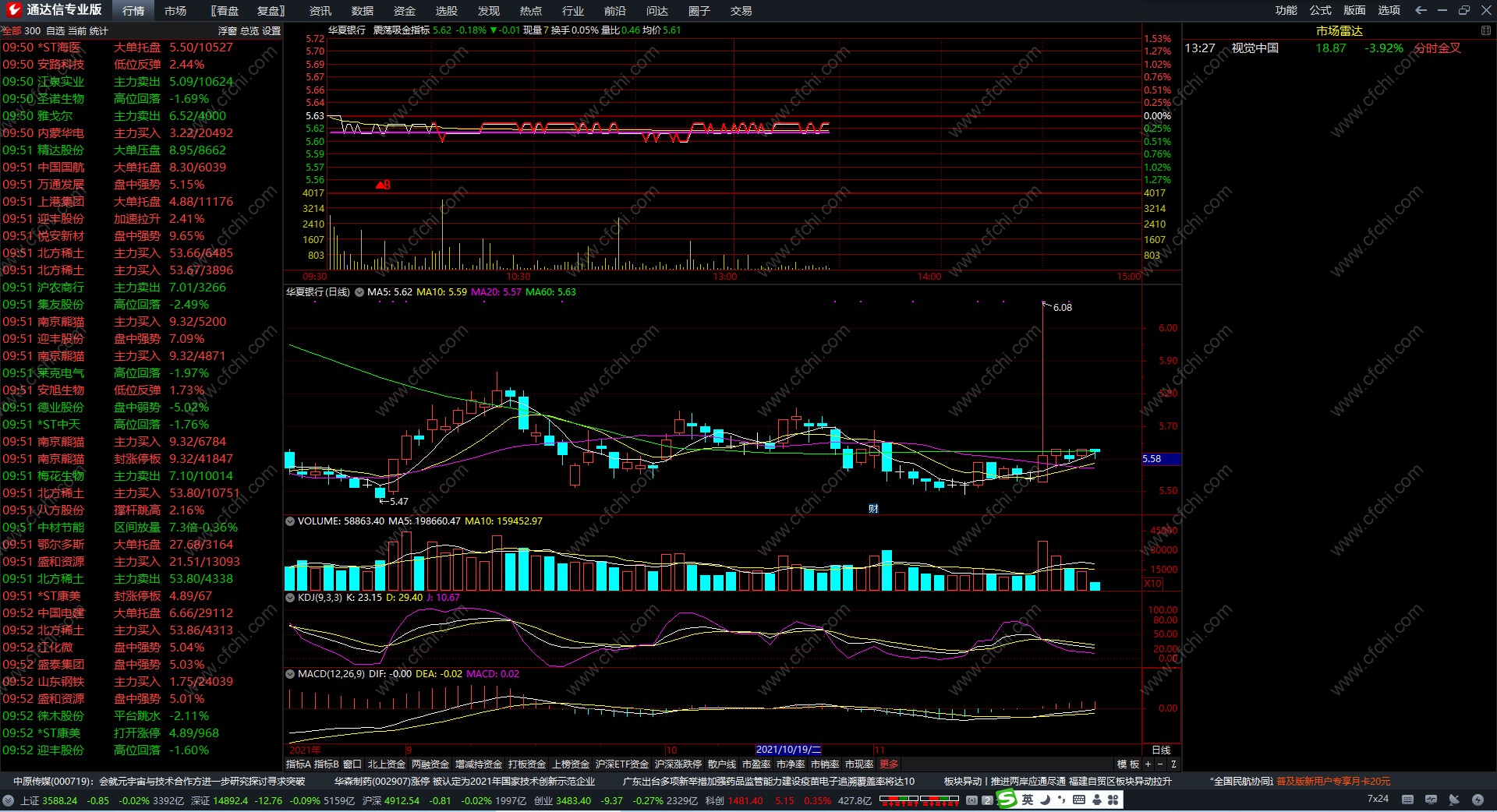
Task: Open the 公式 menu
Action: pyautogui.click(x=1321, y=10)
